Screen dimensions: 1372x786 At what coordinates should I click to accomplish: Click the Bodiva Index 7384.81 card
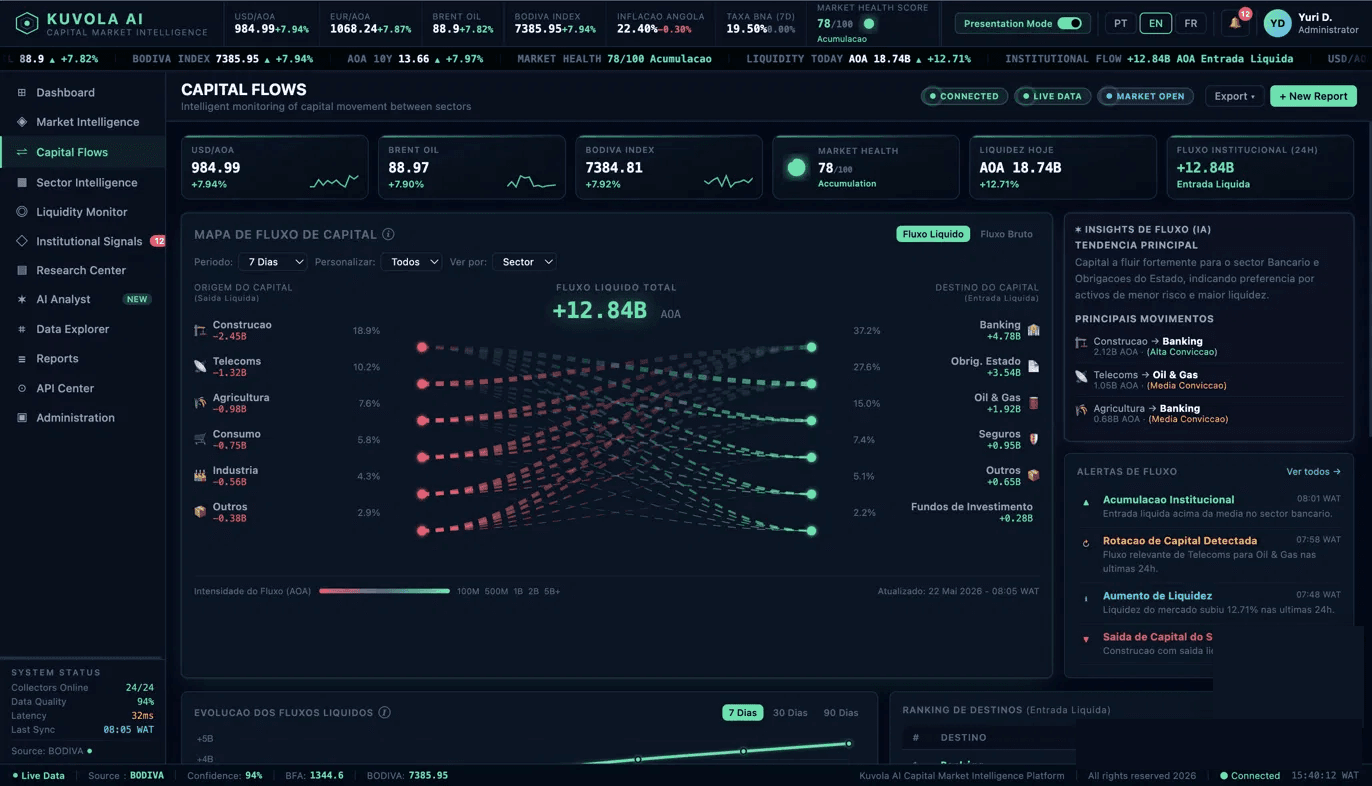point(668,167)
